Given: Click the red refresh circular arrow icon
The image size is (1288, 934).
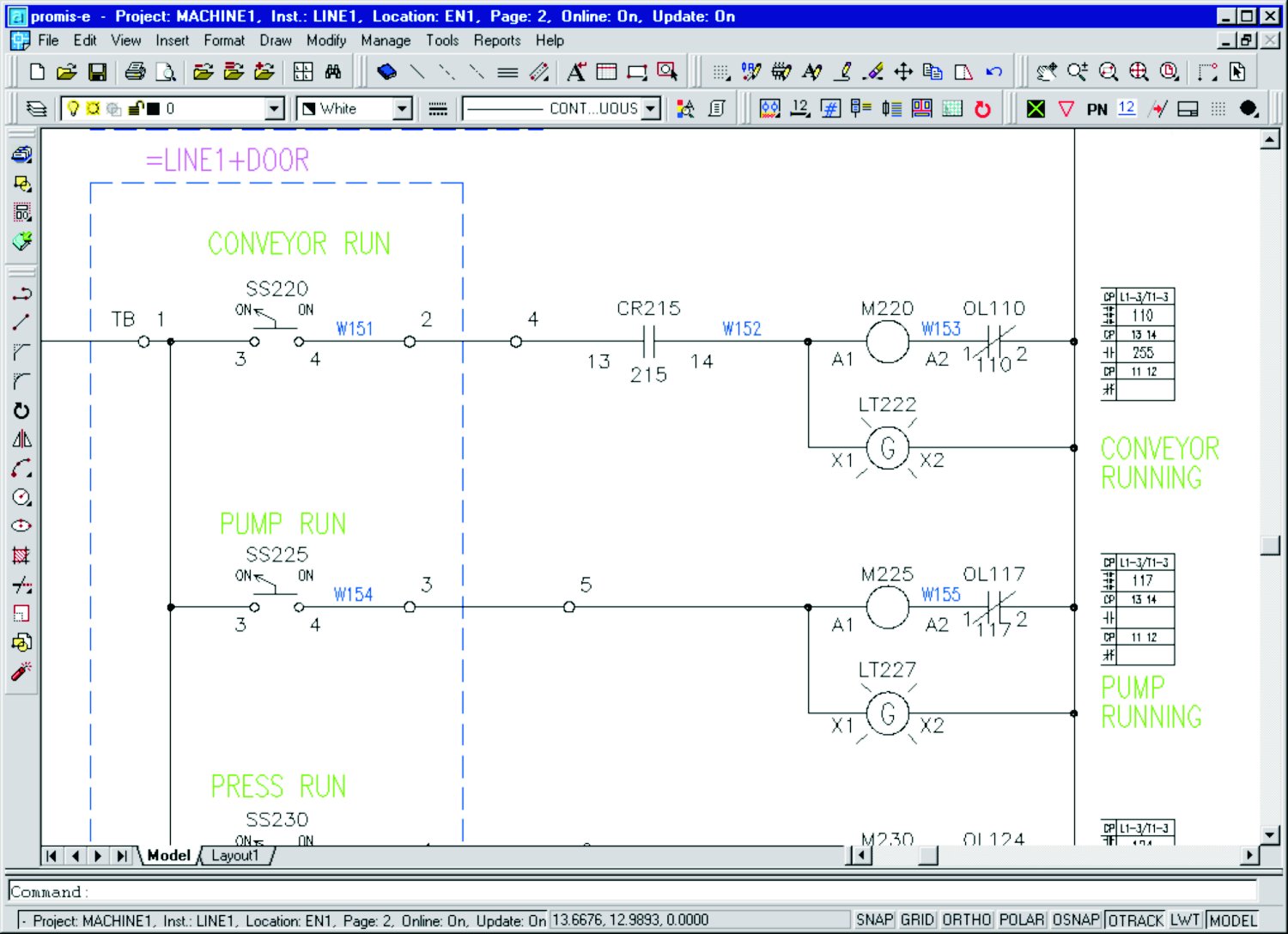Looking at the screenshot, I should (x=983, y=109).
